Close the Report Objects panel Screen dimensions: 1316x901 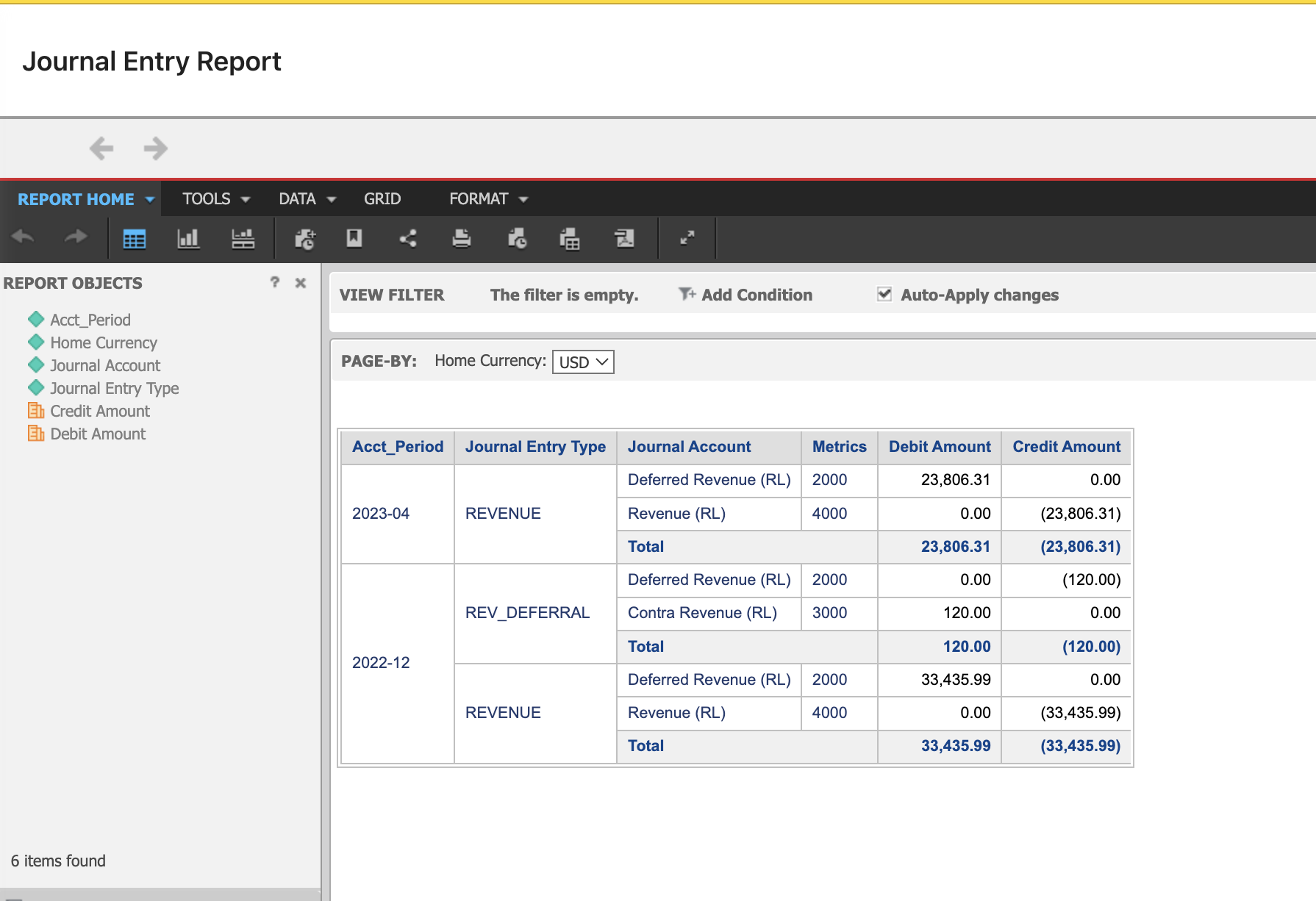click(301, 283)
